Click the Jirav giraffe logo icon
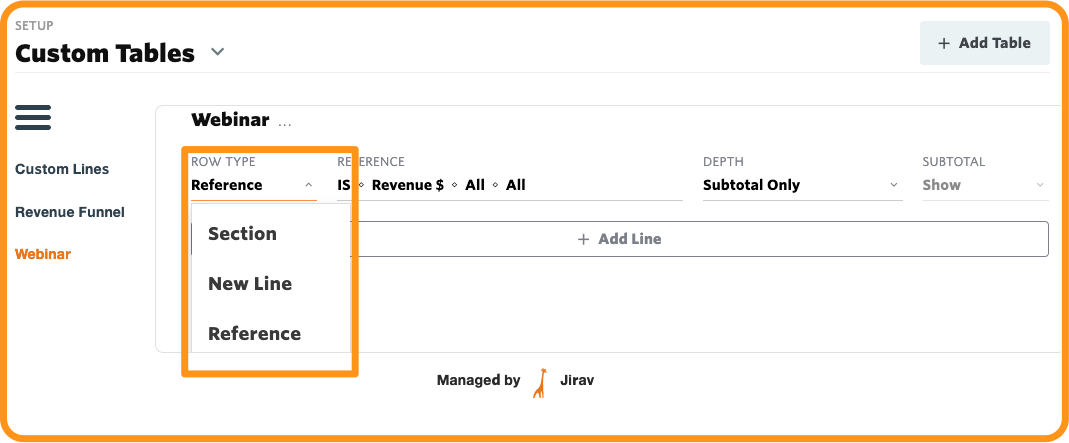Screen dimensions: 1069x443 tap(540, 383)
